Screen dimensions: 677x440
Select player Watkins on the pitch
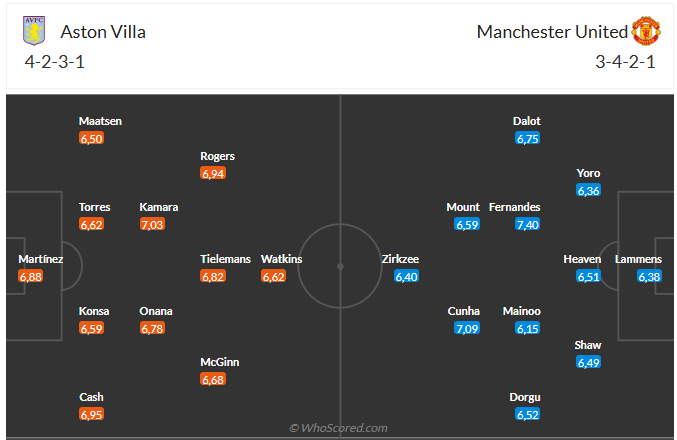(x=281, y=259)
